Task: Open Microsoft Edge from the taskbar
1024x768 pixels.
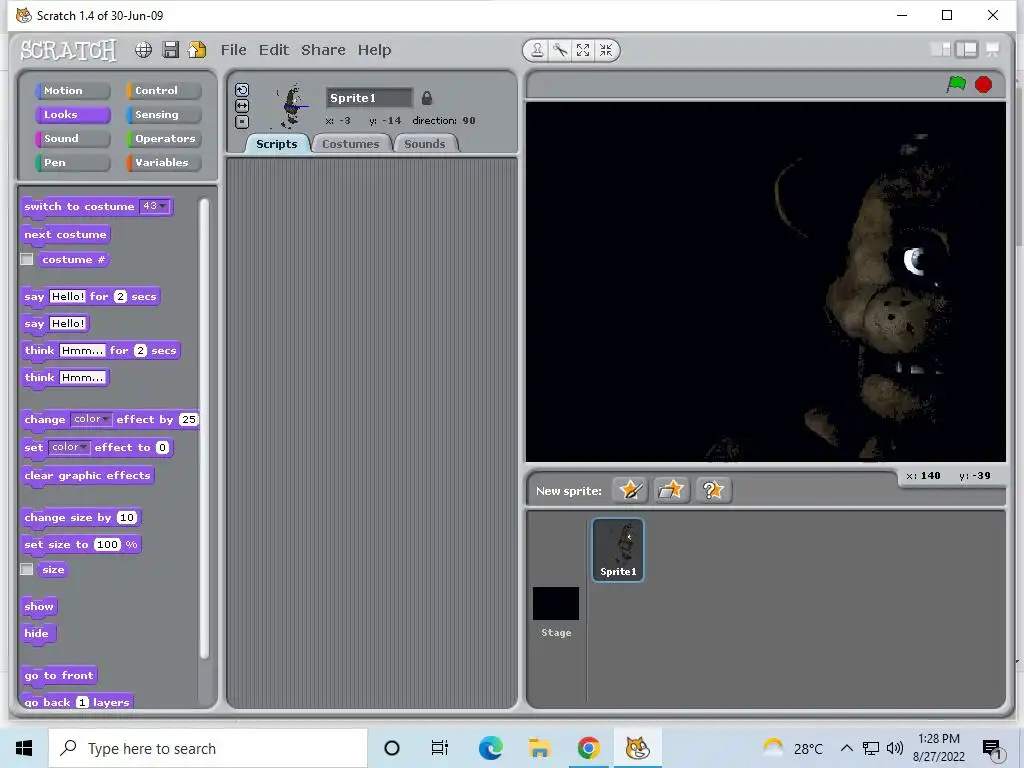Action: pyautogui.click(x=490, y=748)
